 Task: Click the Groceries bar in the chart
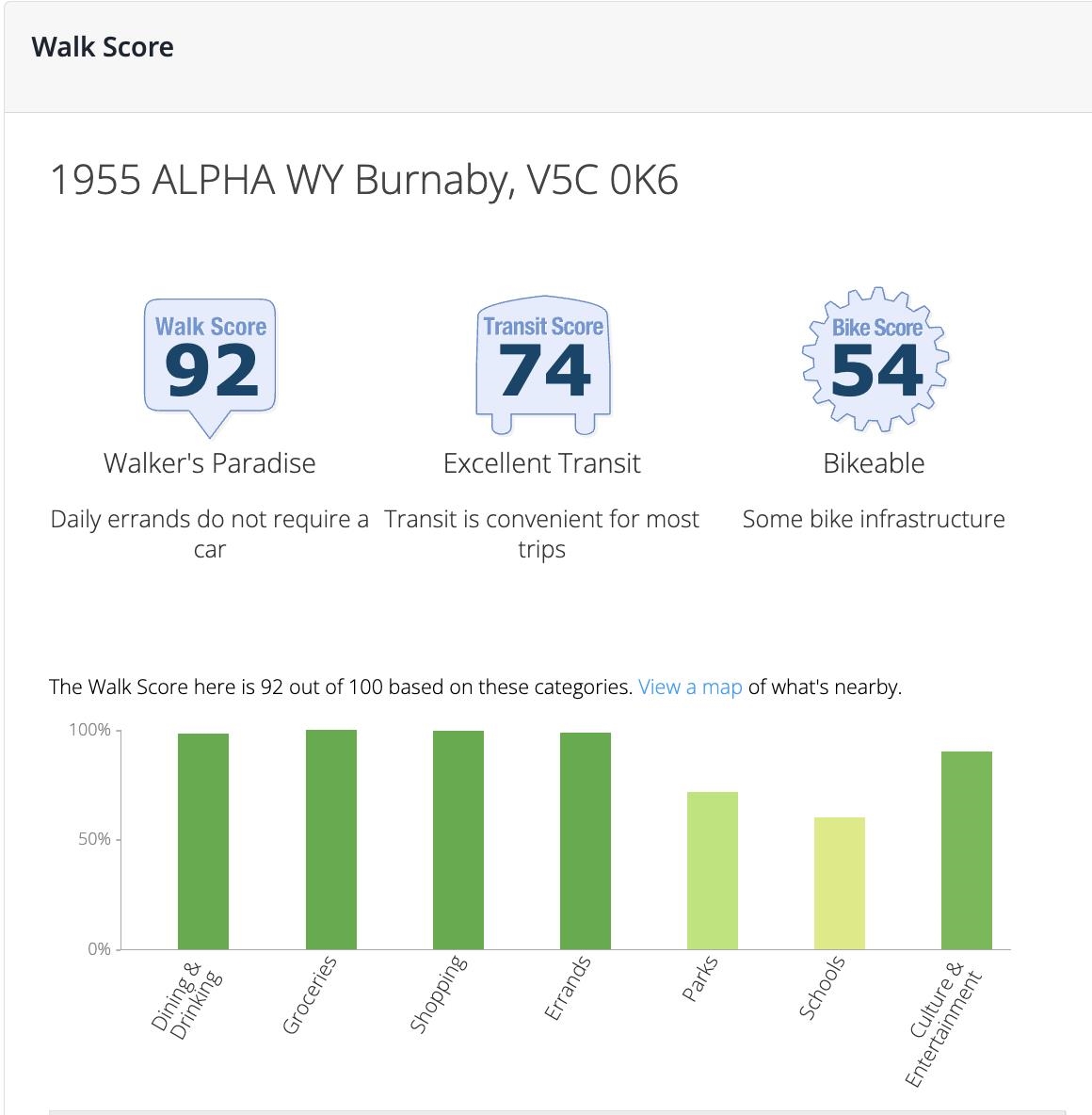pyautogui.click(x=330, y=838)
